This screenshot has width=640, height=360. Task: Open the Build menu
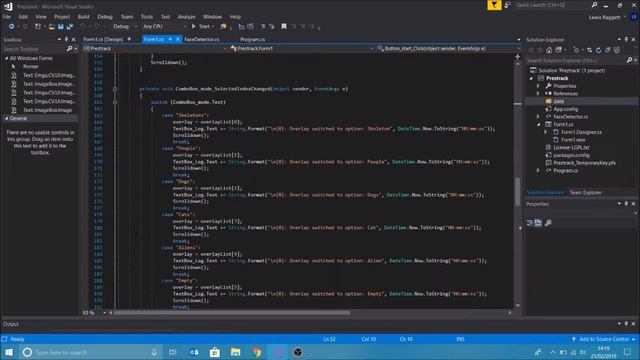[x=83, y=17]
